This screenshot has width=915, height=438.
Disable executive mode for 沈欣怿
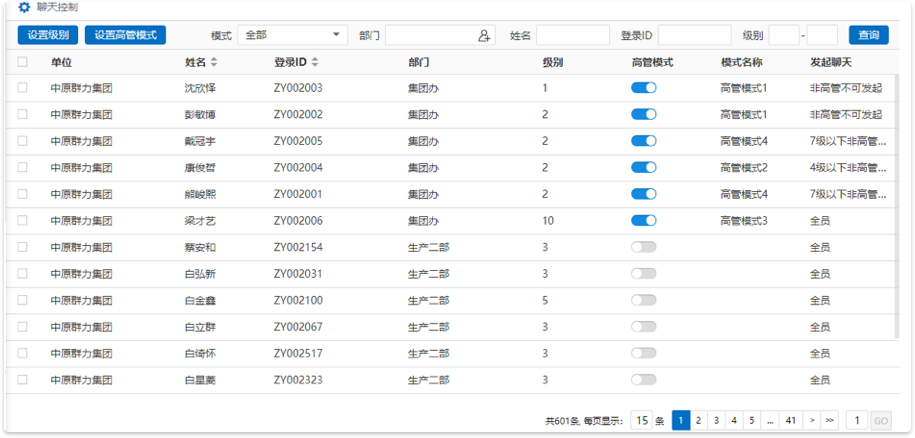pyautogui.click(x=643, y=88)
